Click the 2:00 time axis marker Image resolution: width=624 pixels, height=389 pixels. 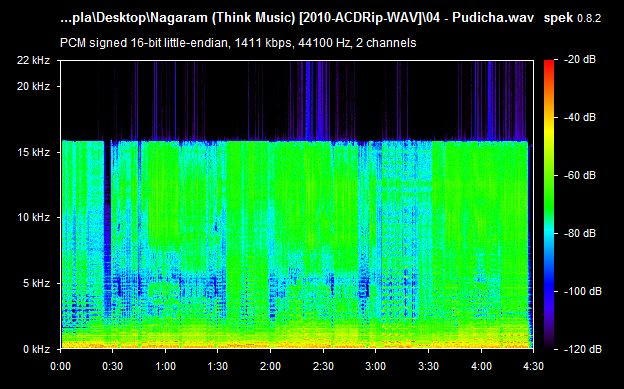click(x=271, y=366)
